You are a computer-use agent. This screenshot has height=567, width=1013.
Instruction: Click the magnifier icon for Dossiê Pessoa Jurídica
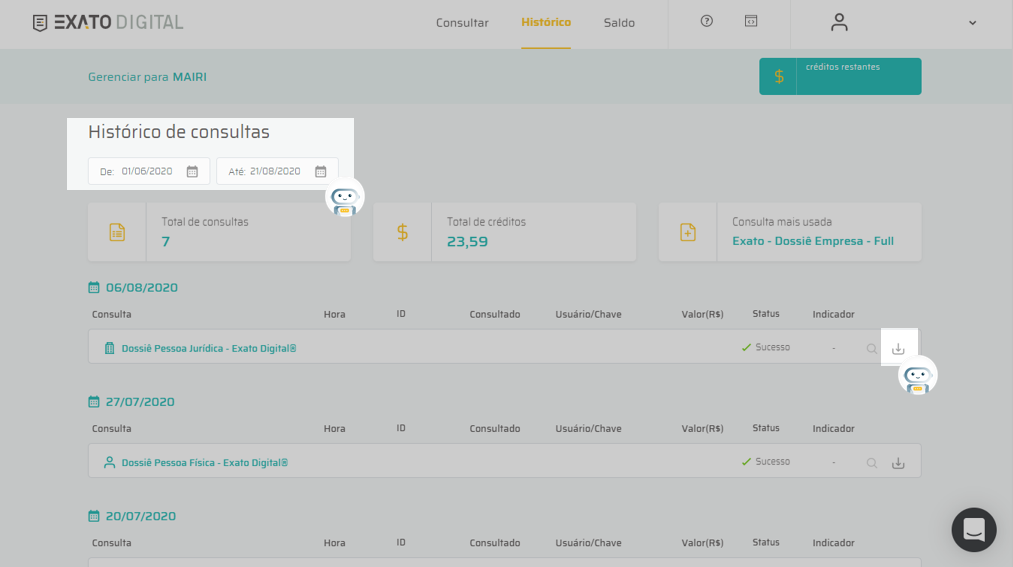point(872,349)
